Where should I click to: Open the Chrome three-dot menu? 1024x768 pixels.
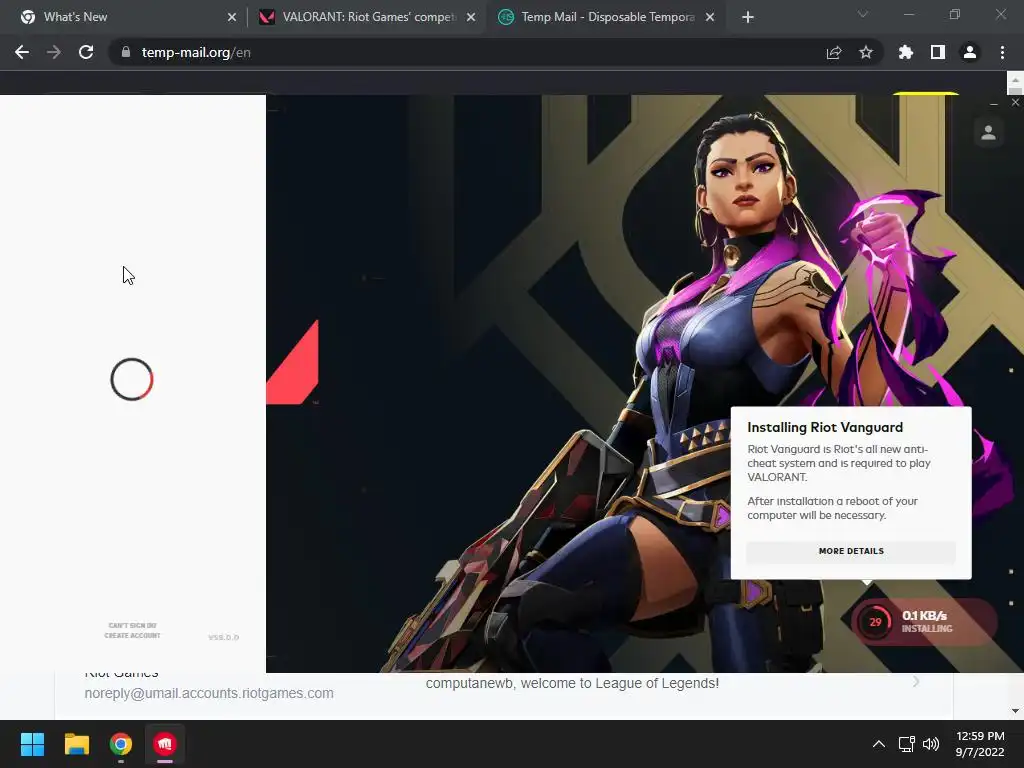point(1002,52)
